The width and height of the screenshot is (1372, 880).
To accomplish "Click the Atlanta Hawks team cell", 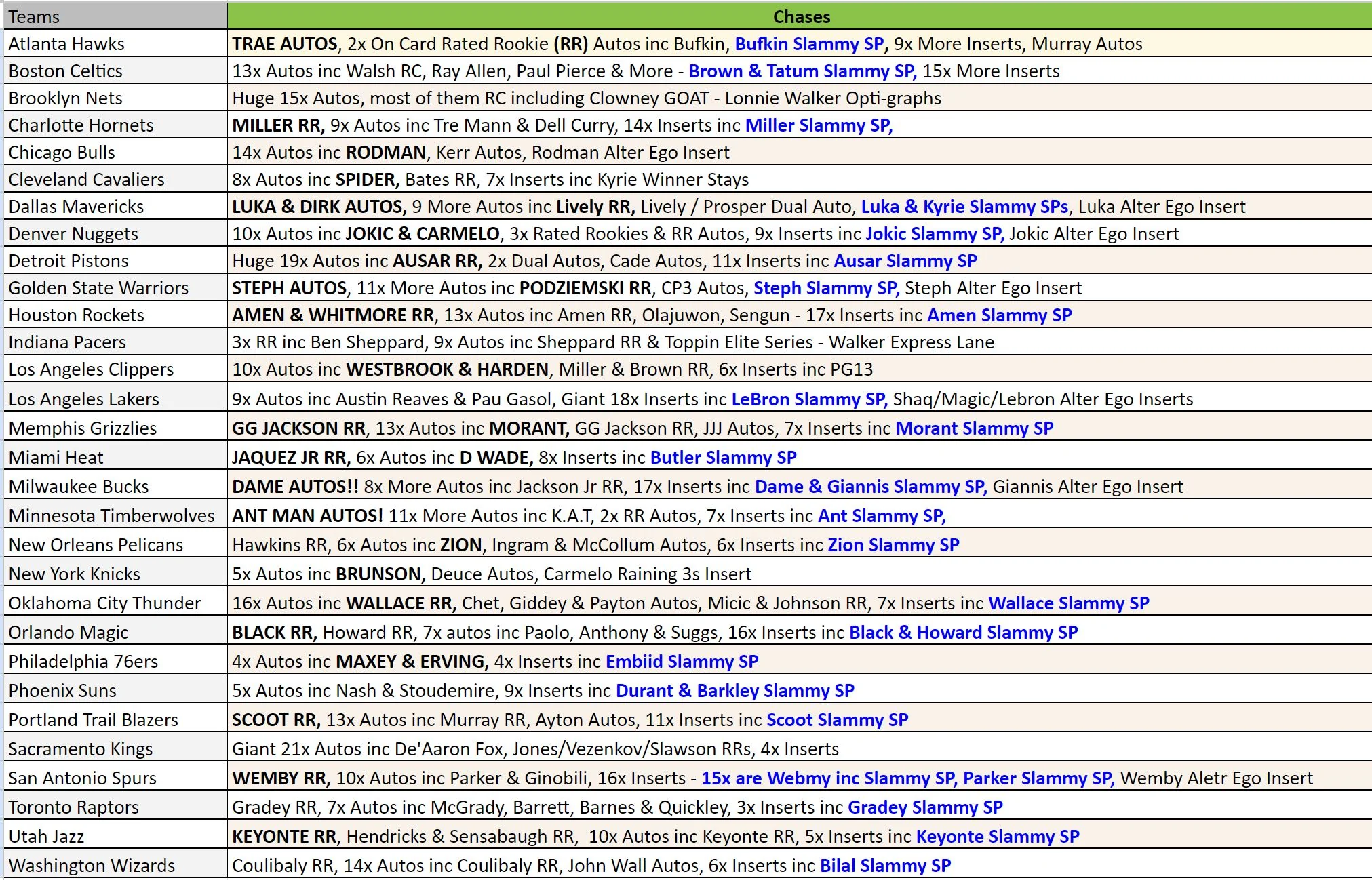I will (x=115, y=43).
